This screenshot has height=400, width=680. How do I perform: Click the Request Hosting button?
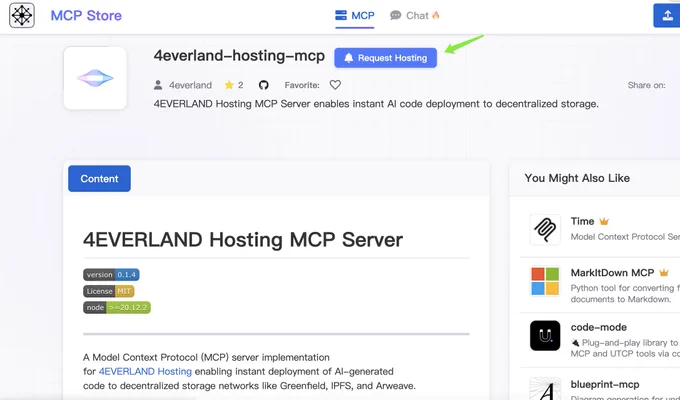pos(386,58)
